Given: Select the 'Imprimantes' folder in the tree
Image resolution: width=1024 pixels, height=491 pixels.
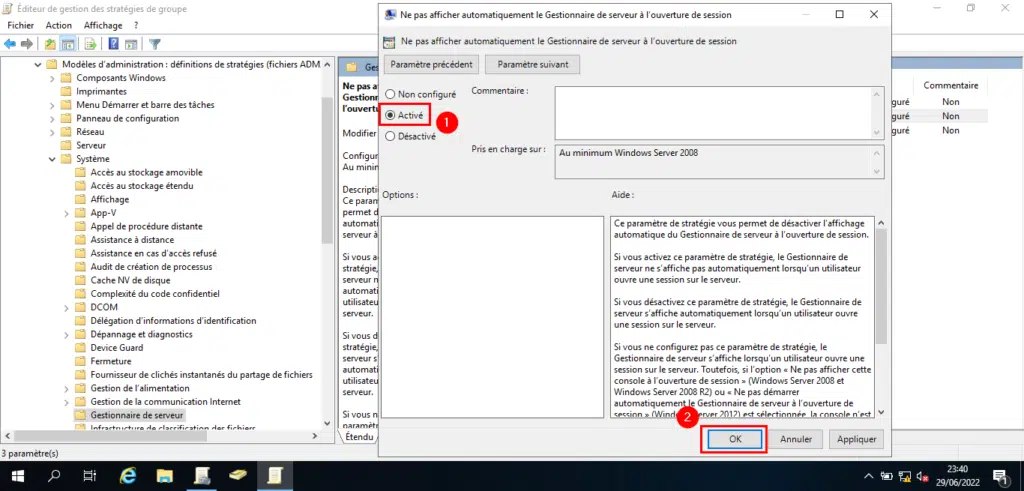Looking at the screenshot, I should [x=101, y=91].
